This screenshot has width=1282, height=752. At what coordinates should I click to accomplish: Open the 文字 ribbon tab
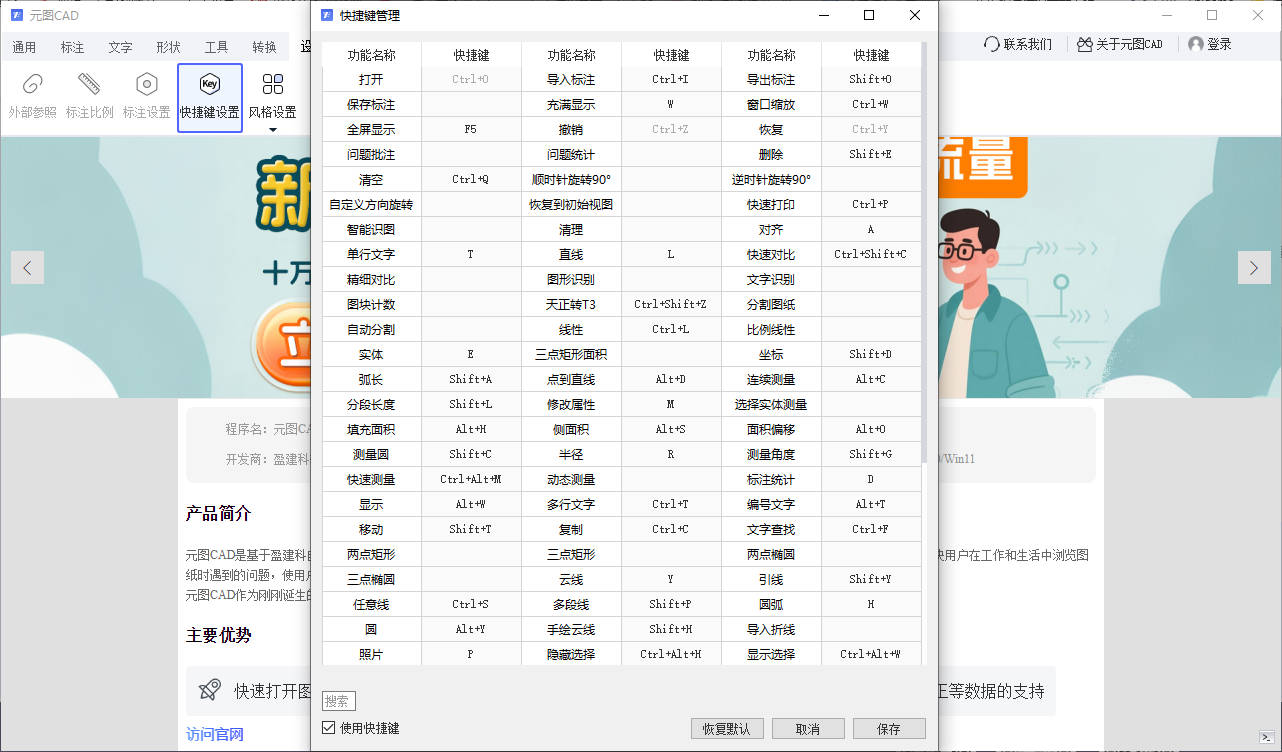pyautogui.click(x=120, y=47)
